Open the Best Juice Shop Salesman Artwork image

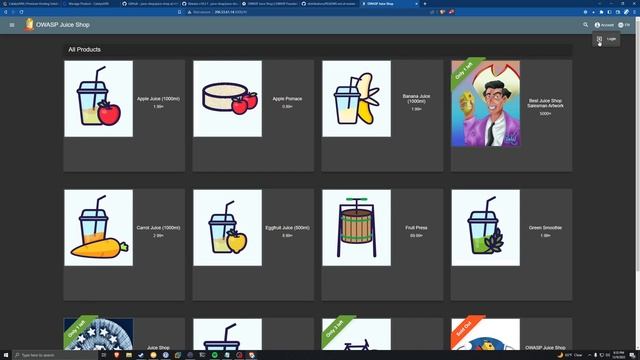[x=486, y=104]
